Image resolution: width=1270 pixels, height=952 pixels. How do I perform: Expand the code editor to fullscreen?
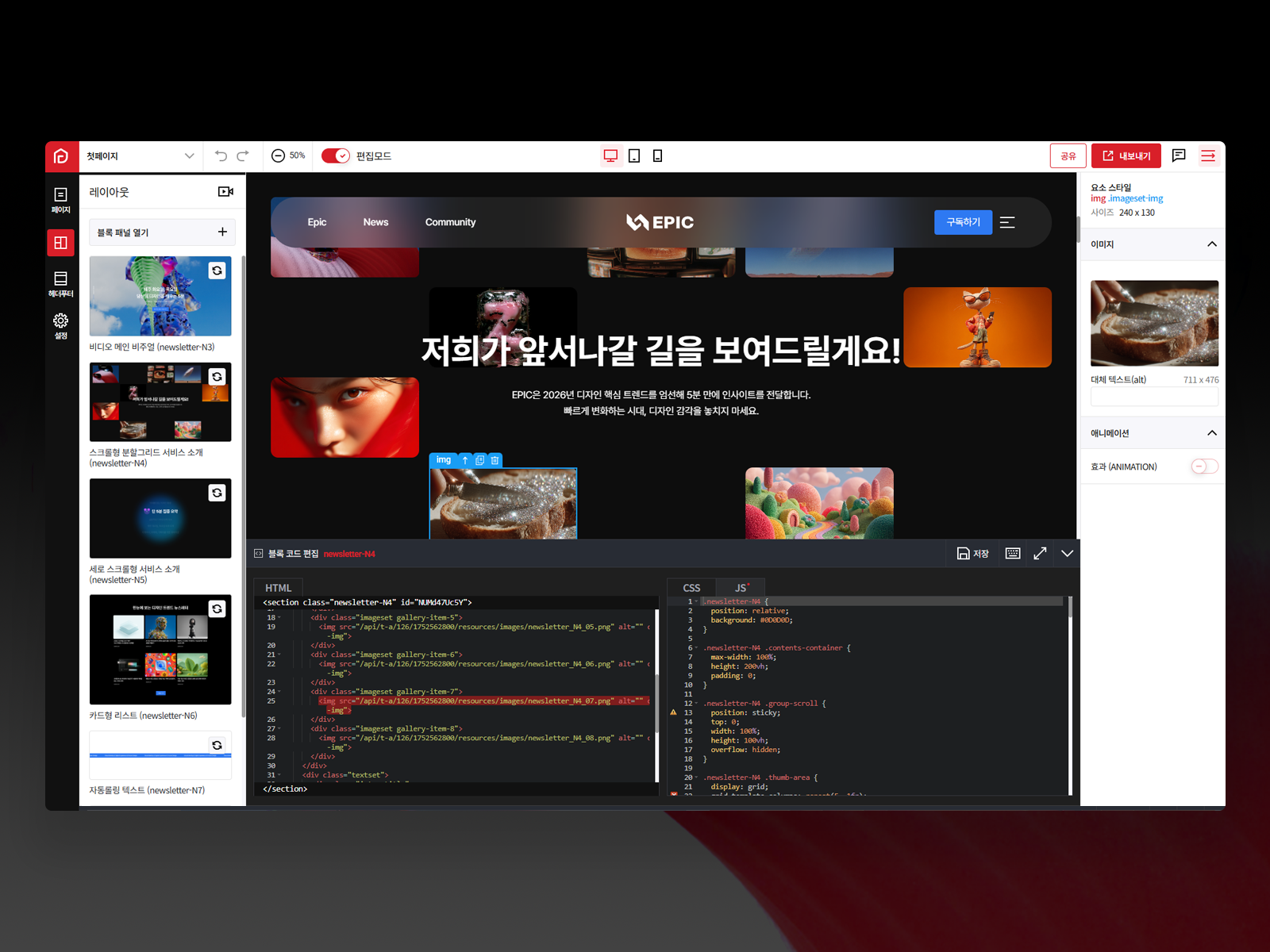pos(1040,554)
